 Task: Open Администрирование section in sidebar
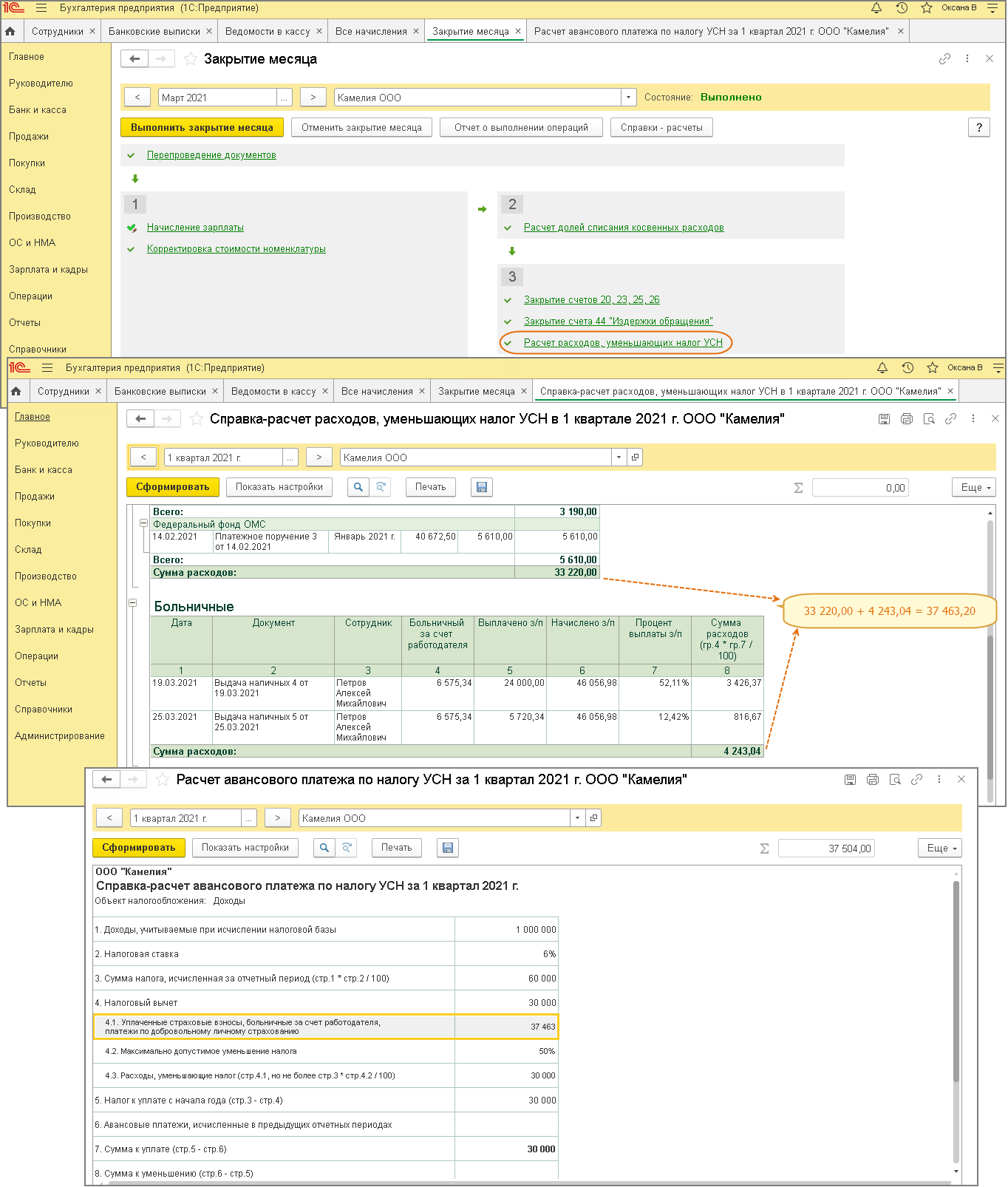pyautogui.click(x=60, y=736)
